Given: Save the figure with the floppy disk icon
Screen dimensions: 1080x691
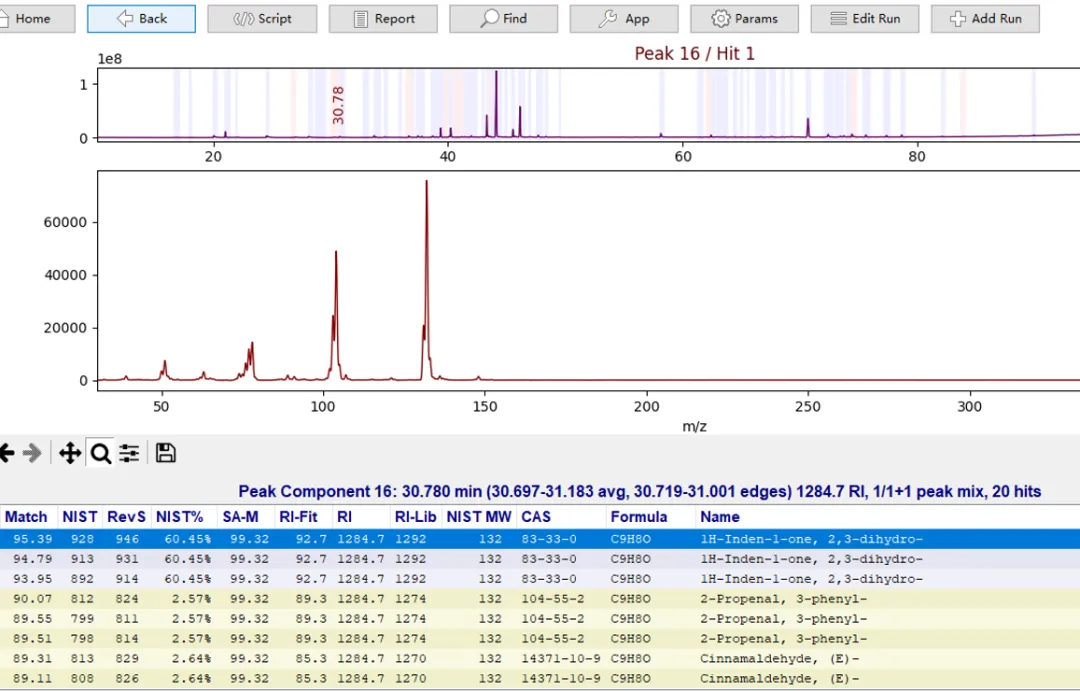Looking at the screenshot, I should click(166, 453).
